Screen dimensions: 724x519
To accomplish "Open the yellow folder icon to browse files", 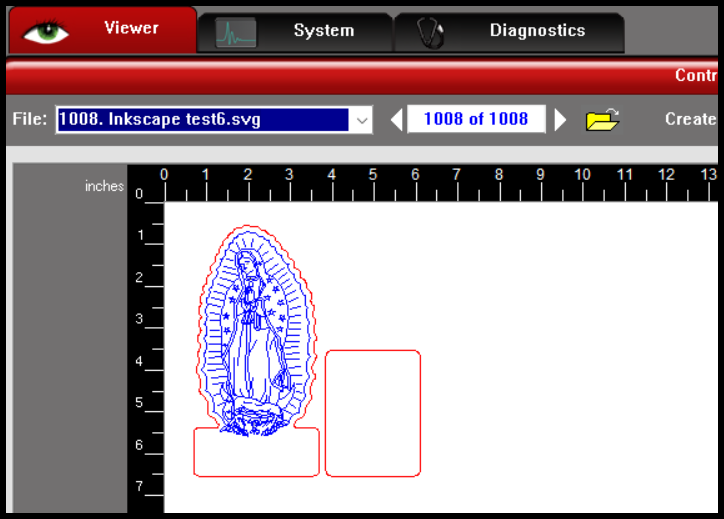I will point(602,120).
